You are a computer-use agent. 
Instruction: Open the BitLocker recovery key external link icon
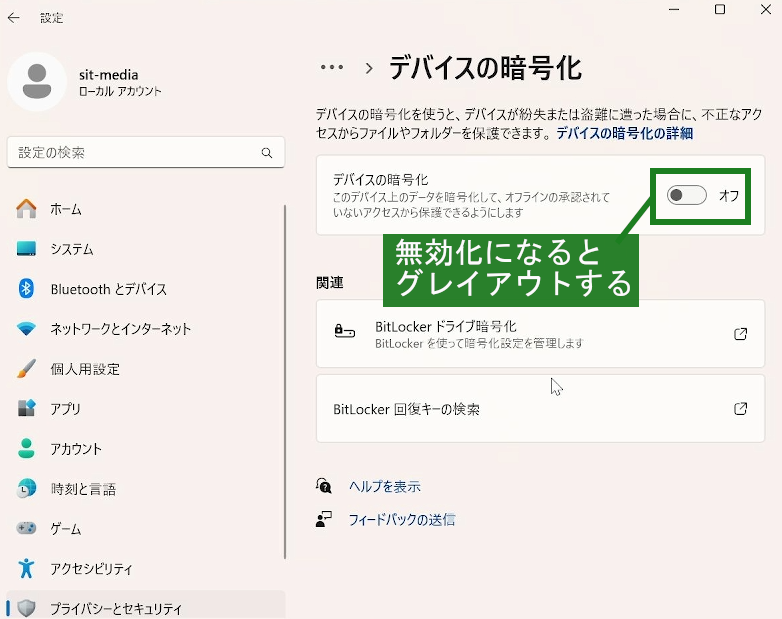[x=741, y=409]
